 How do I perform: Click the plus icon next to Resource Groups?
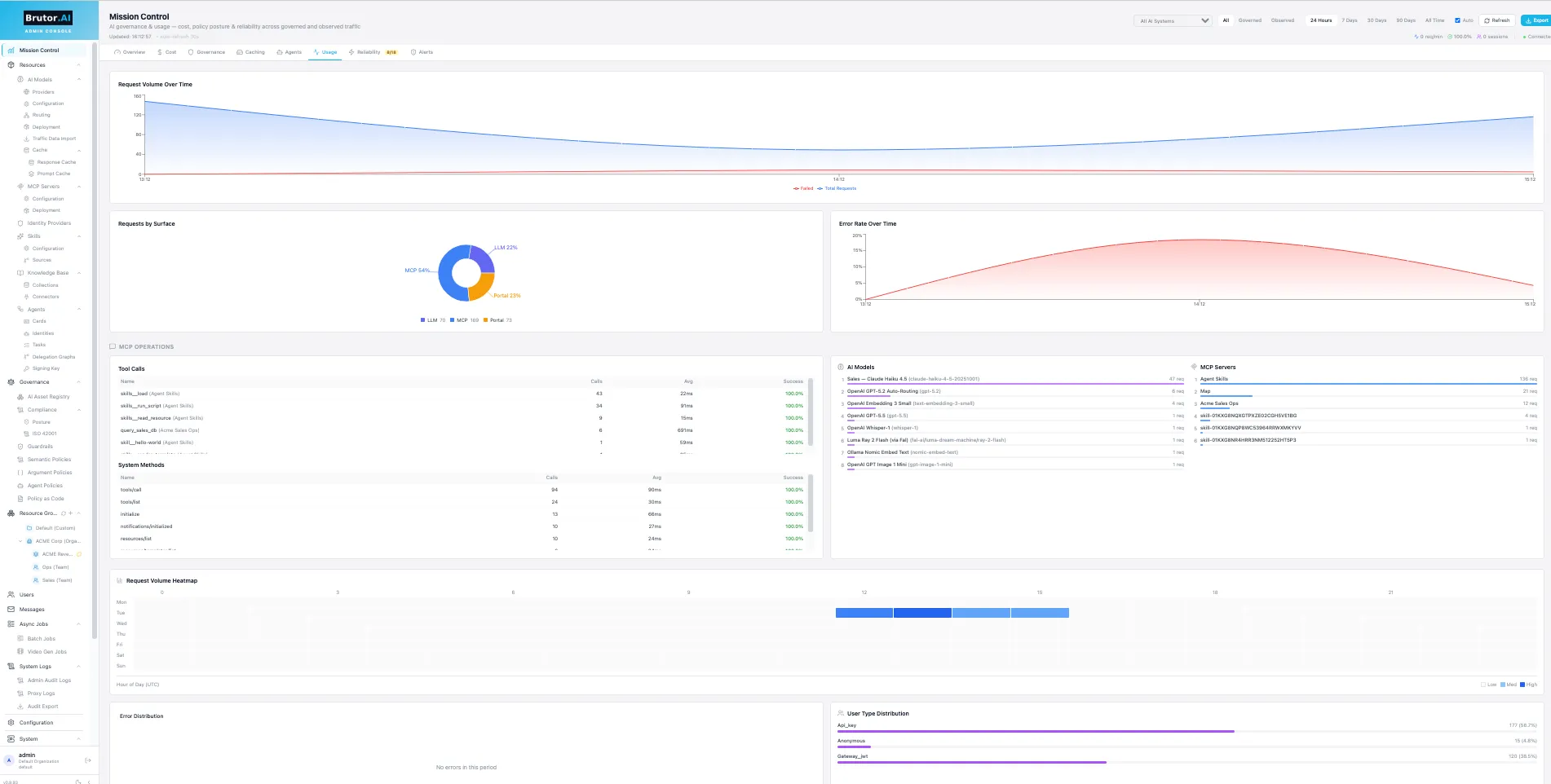pyautogui.click(x=71, y=513)
